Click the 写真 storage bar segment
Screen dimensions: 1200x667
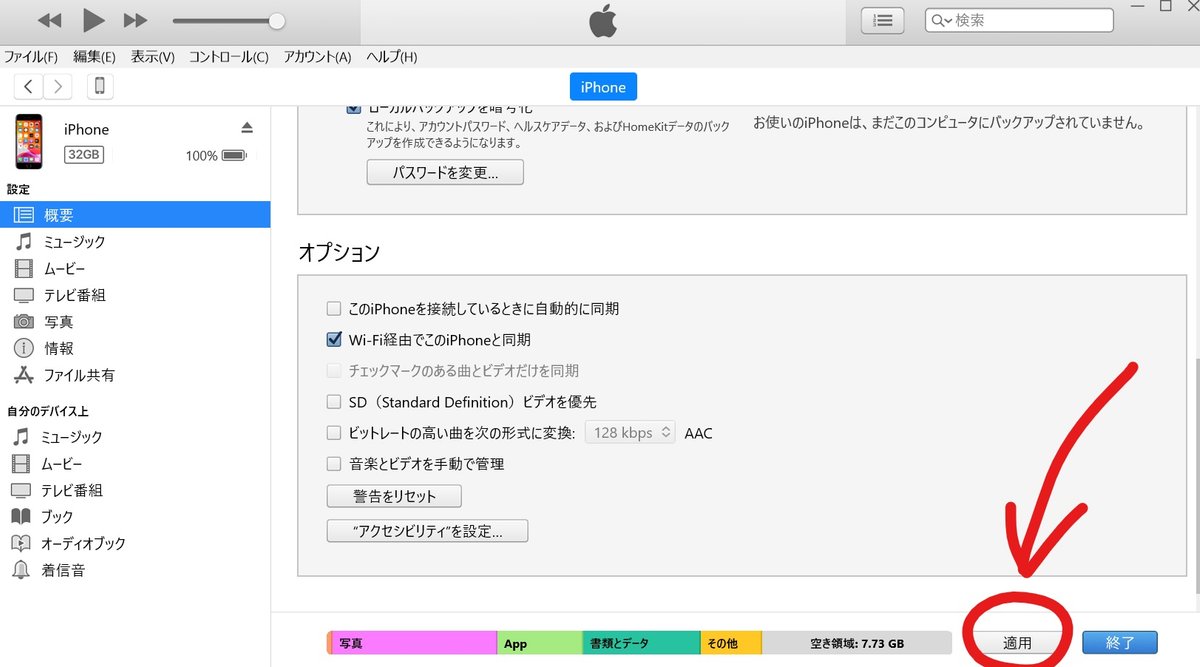click(413, 643)
